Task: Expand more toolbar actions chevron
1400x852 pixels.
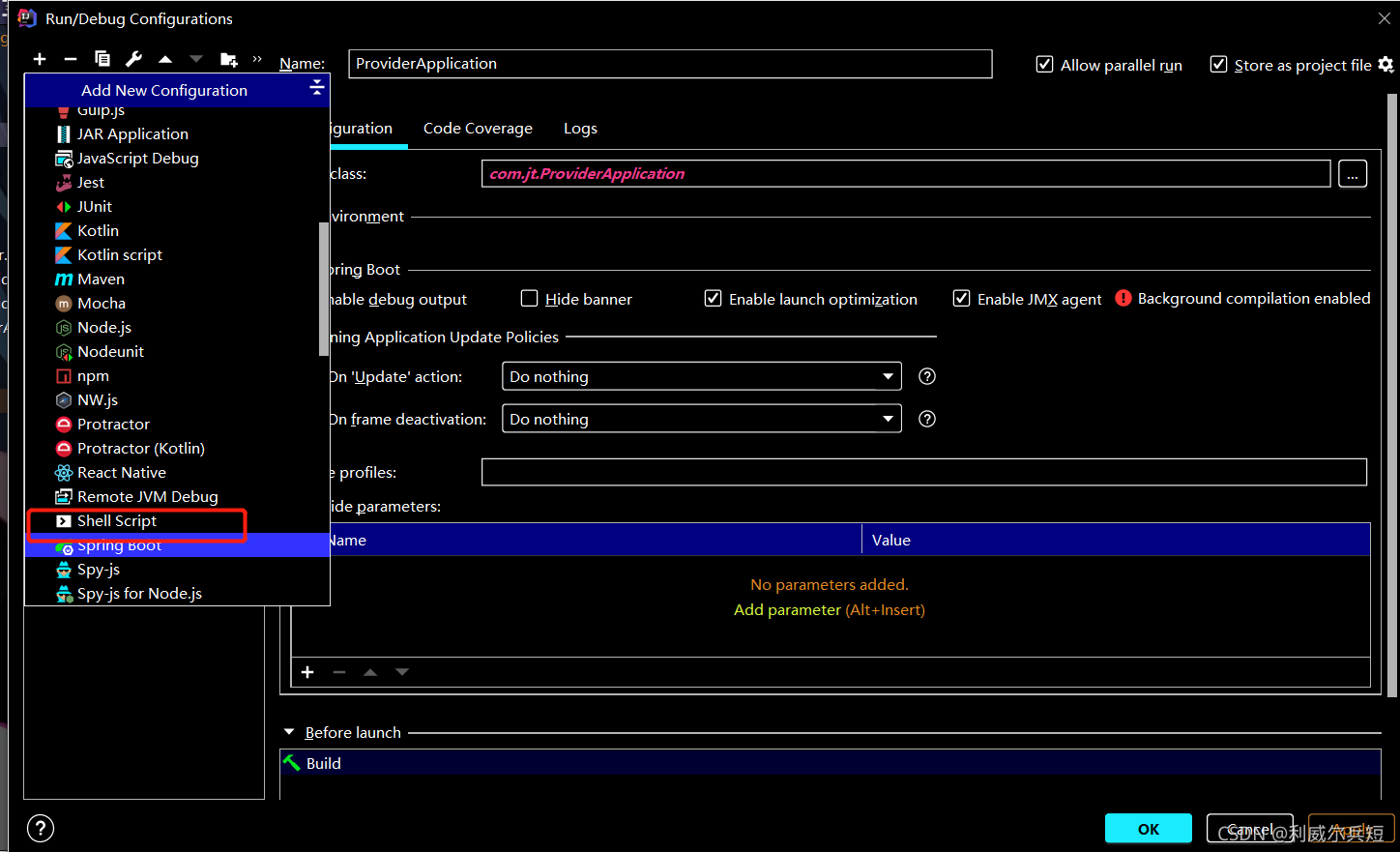Action: click(257, 59)
